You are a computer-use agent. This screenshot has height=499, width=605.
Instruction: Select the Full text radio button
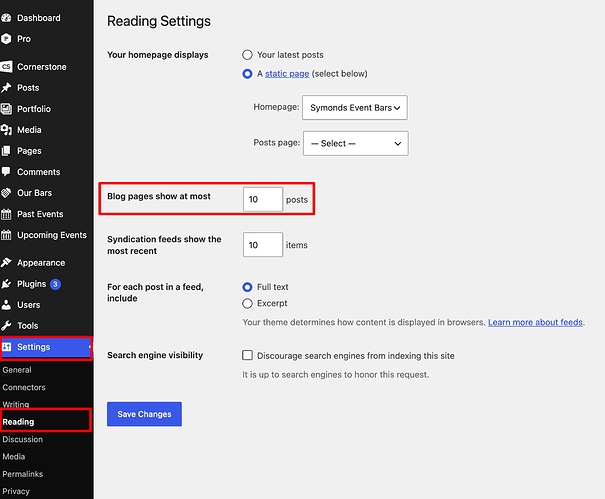click(x=247, y=287)
